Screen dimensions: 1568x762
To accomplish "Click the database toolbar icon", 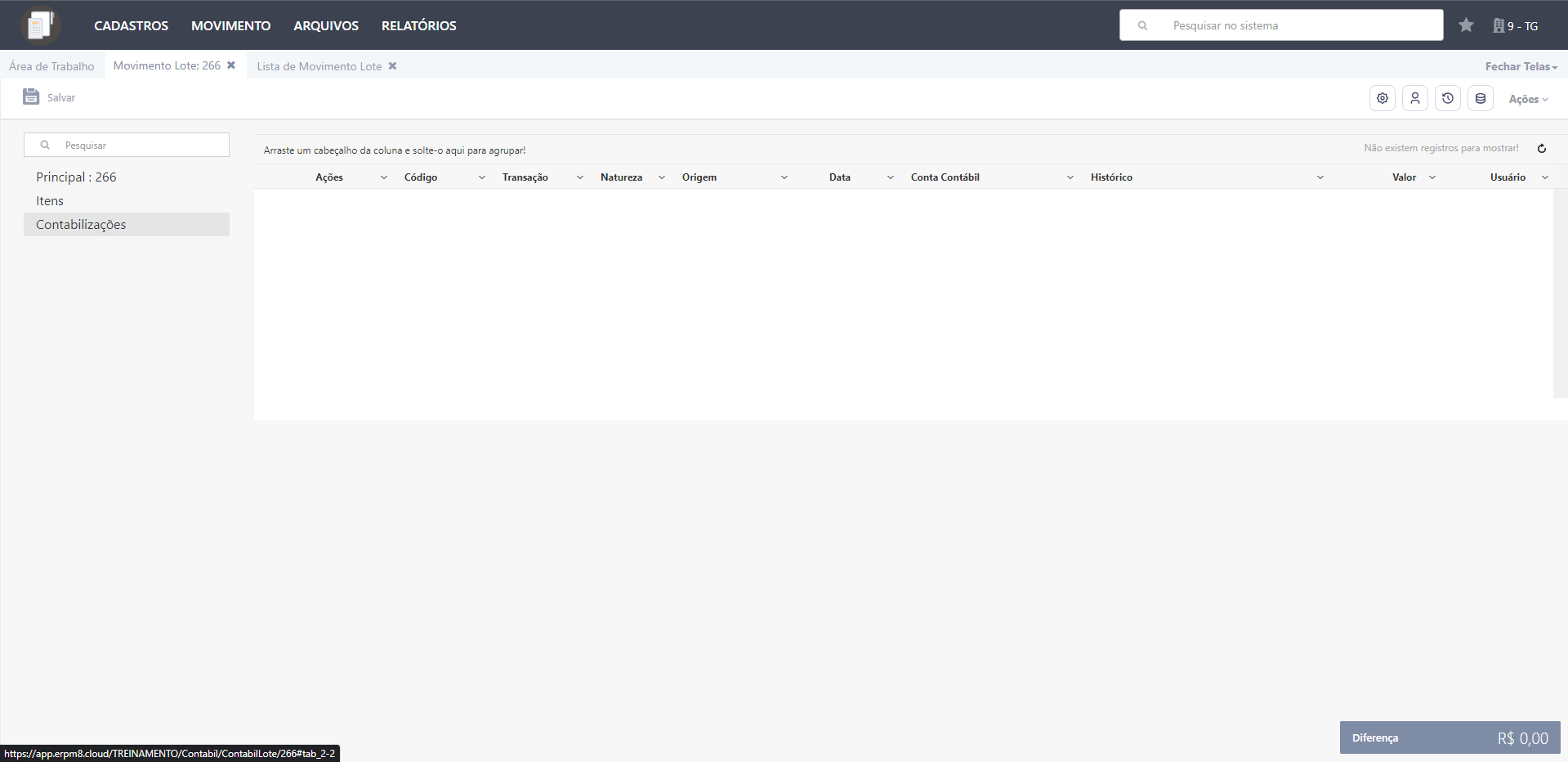I will (1481, 98).
